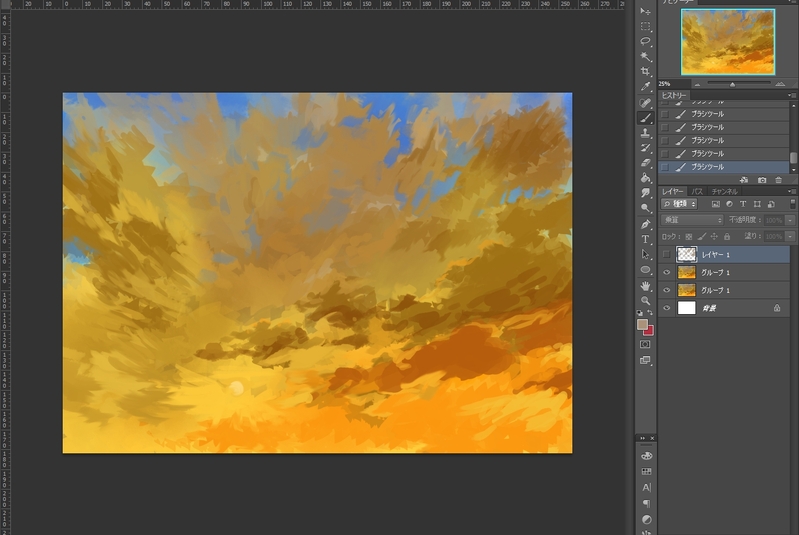Open the Layers panel flyout menu
Viewport: 799px width, 535px height.
[792, 192]
